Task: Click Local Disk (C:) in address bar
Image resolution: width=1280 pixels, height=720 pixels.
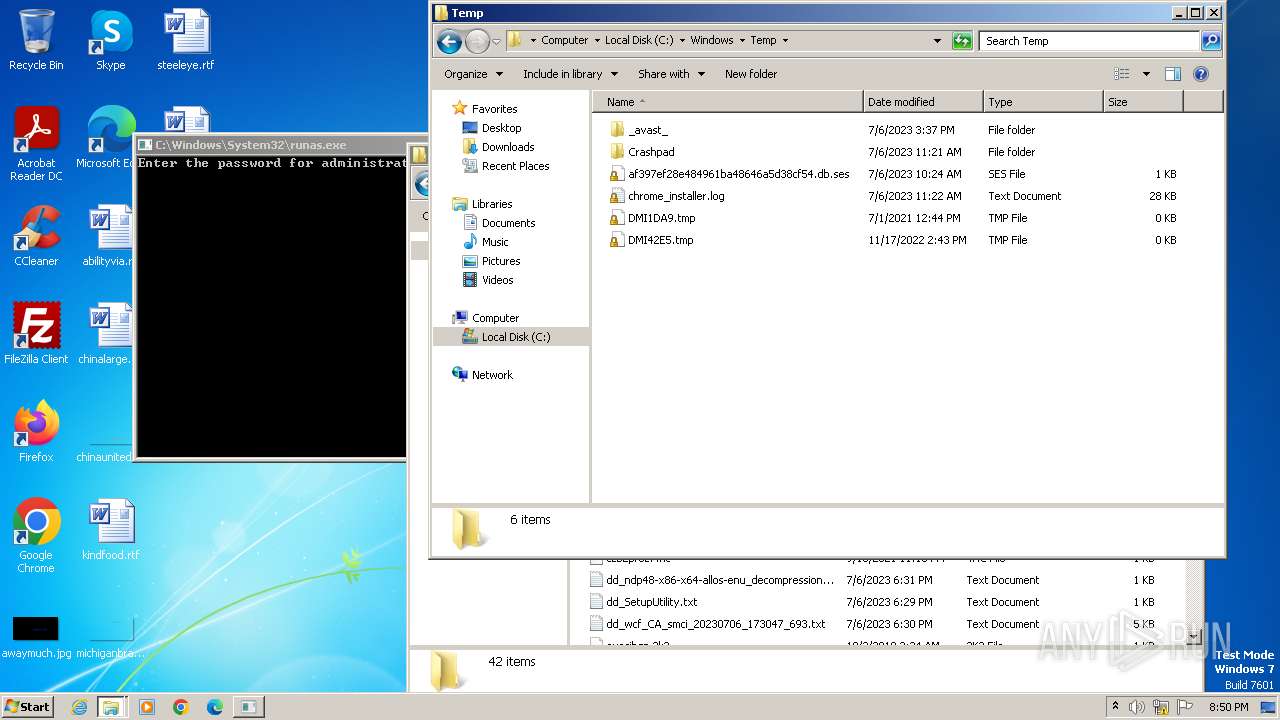Action: tap(639, 41)
